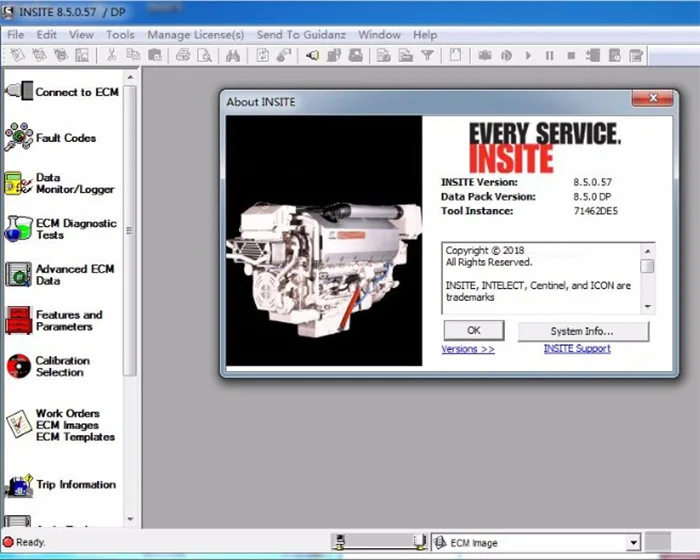The image size is (700, 560).
Task: Click the Play toolbar button
Action: [x=528, y=55]
